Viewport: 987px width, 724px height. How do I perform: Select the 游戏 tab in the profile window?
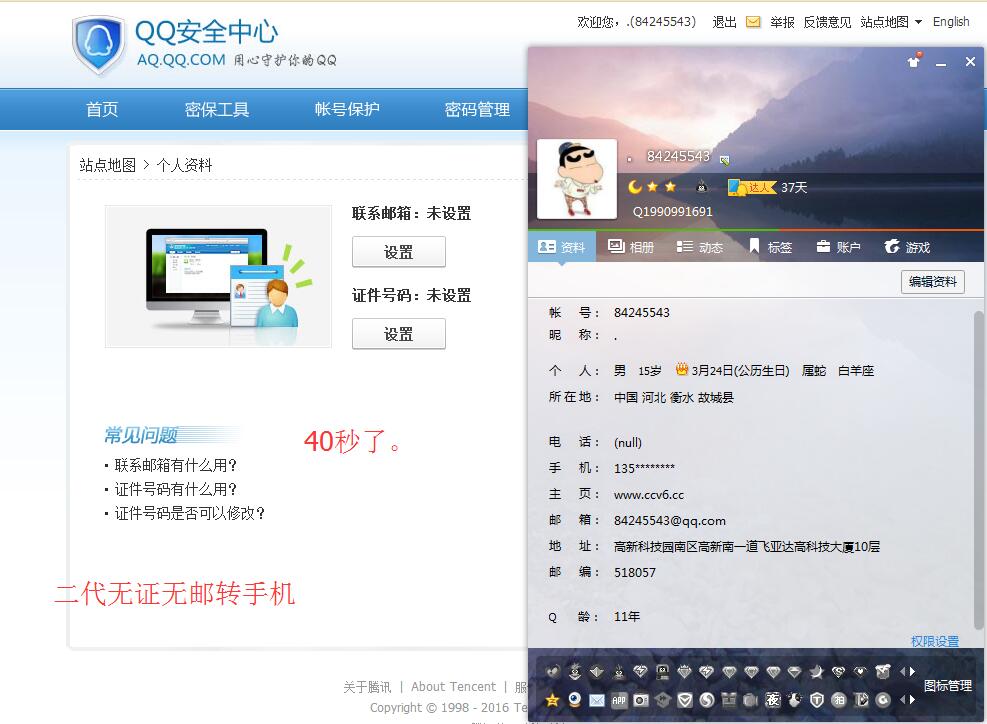(907, 247)
